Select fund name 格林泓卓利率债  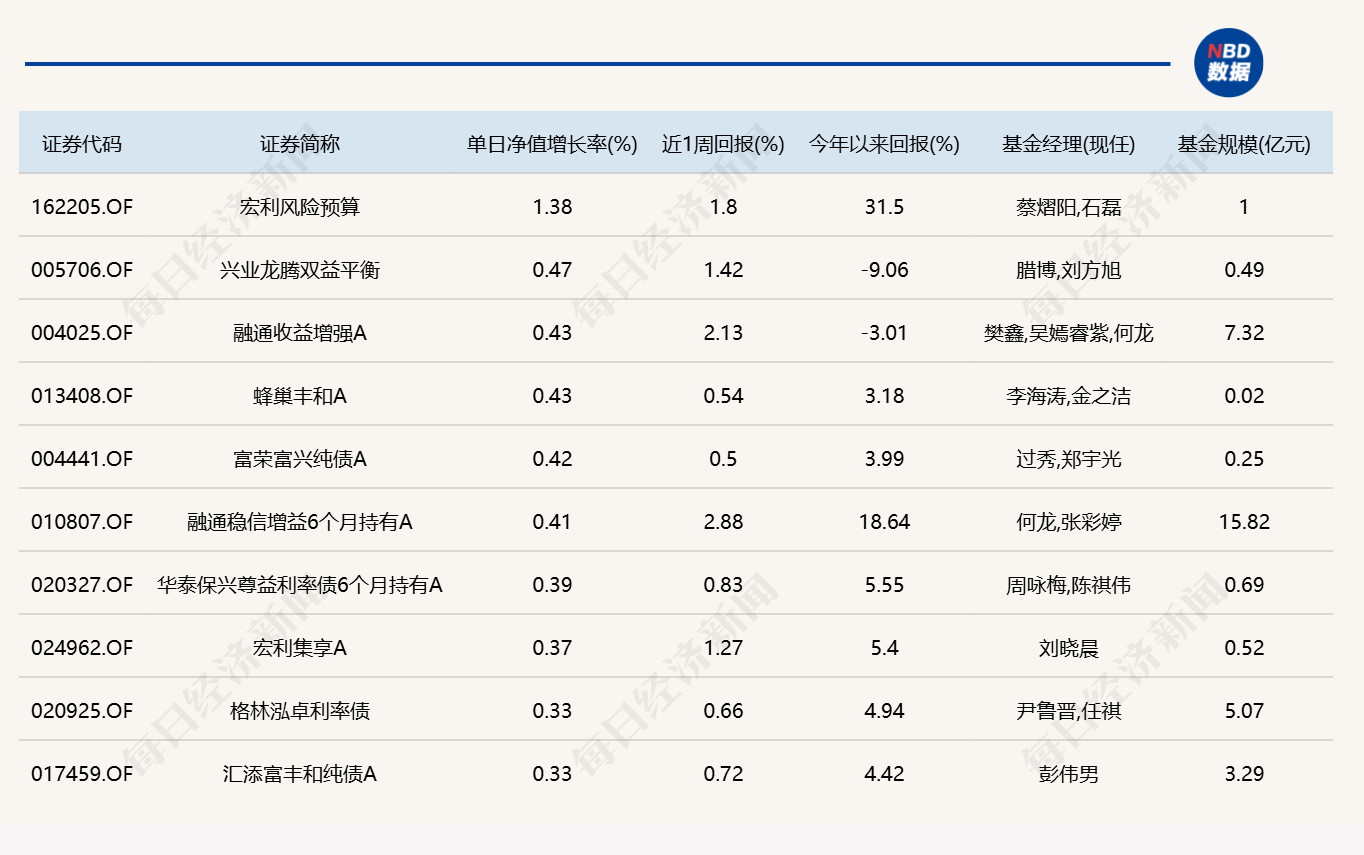pyautogui.click(x=300, y=711)
